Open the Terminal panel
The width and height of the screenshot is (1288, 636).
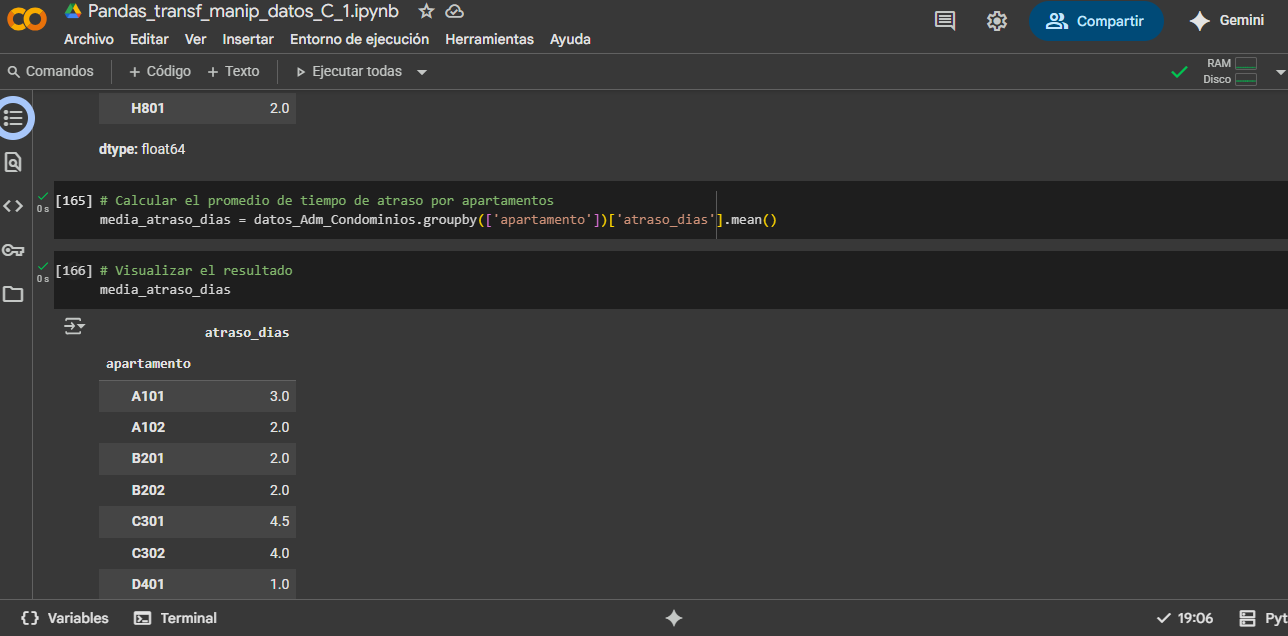click(x=175, y=618)
